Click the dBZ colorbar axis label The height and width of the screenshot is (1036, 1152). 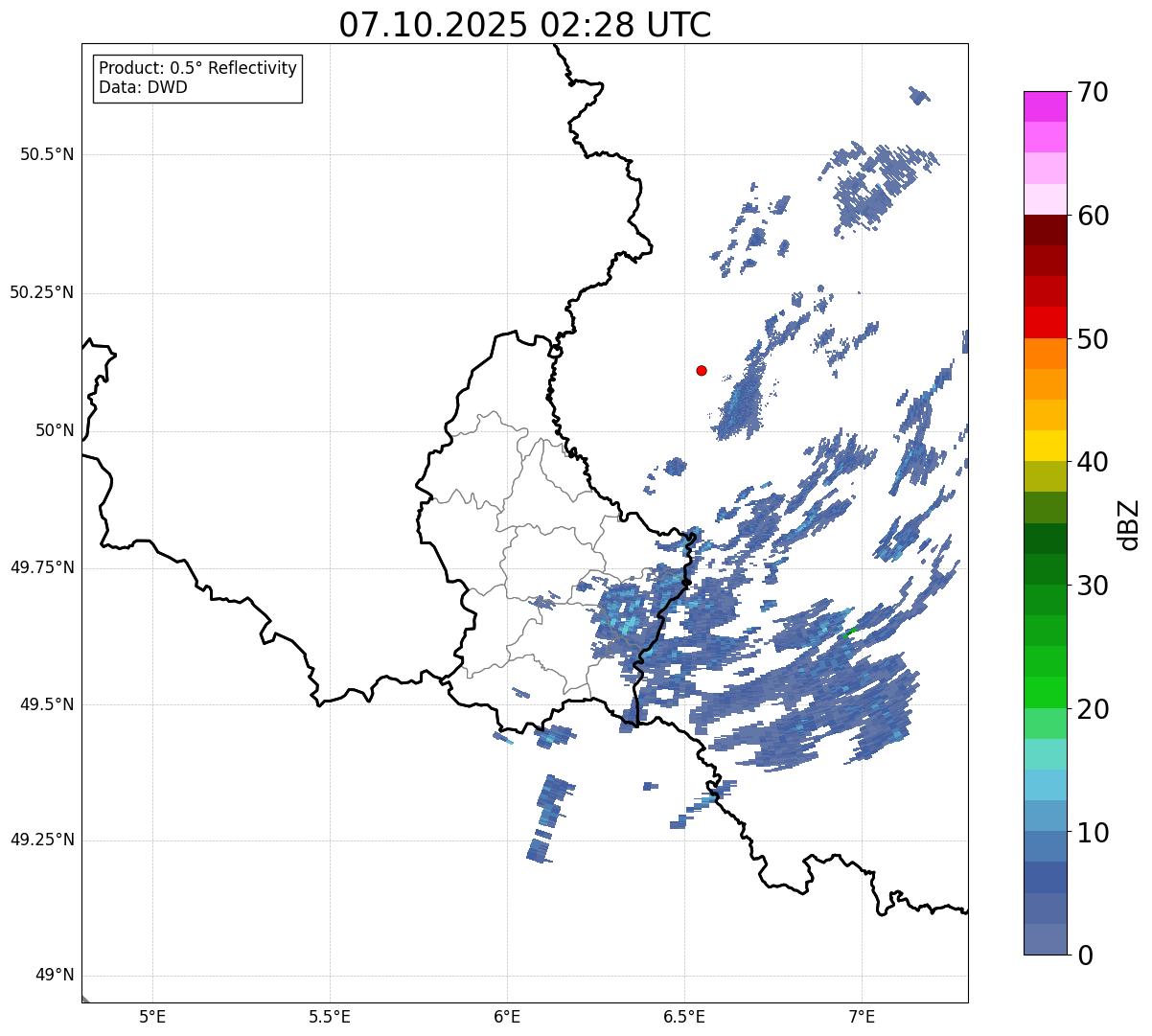click(x=1129, y=524)
